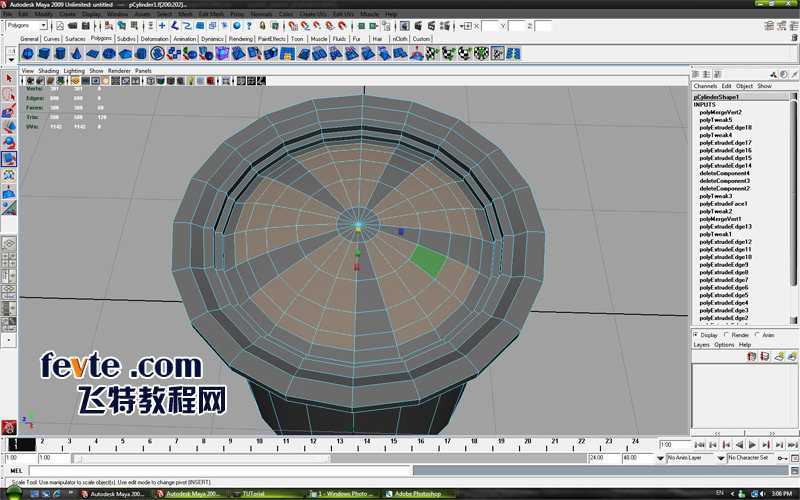This screenshot has height=500, width=800.
Task: Select the Anim radio button in Layer Editor
Action: (x=757, y=335)
